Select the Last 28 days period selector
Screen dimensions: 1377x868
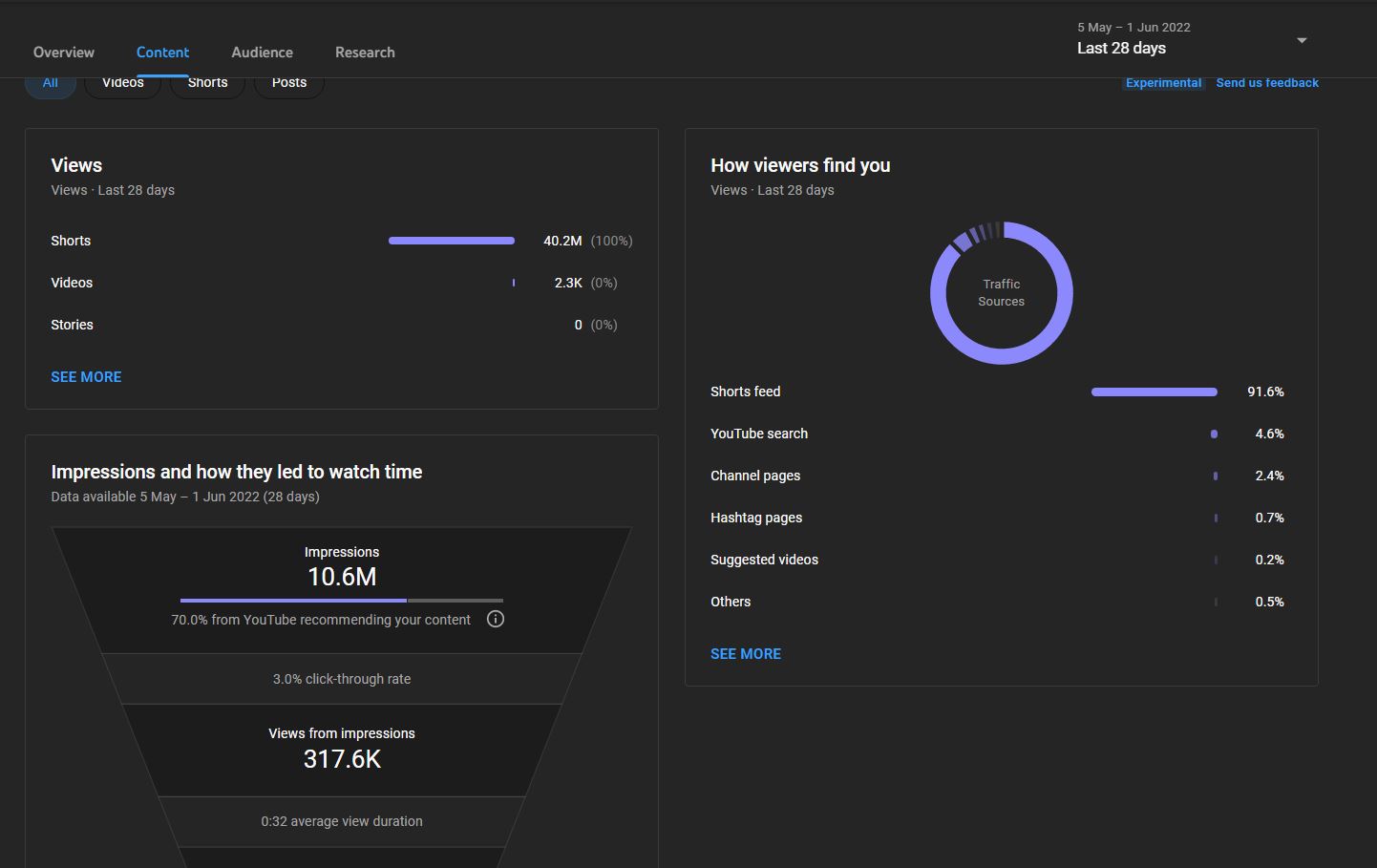[1192, 39]
